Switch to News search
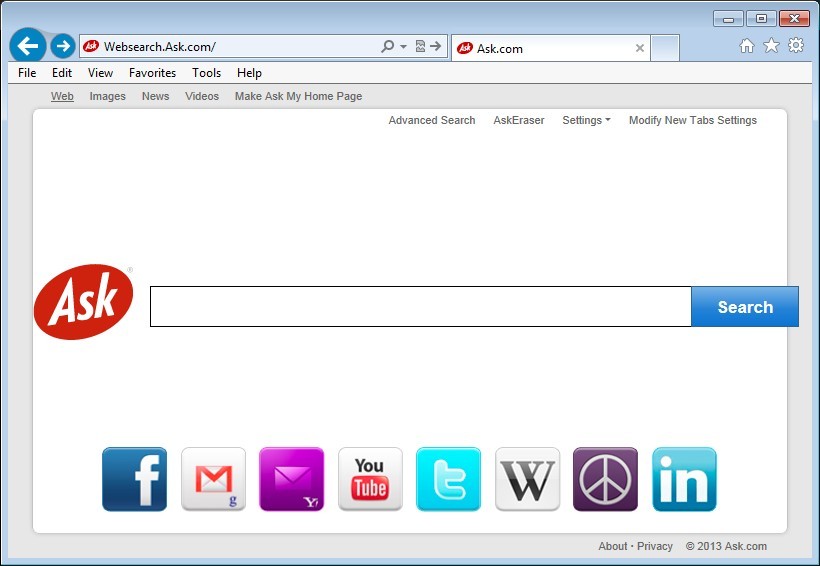The height and width of the screenshot is (566, 820). point(155,96)
